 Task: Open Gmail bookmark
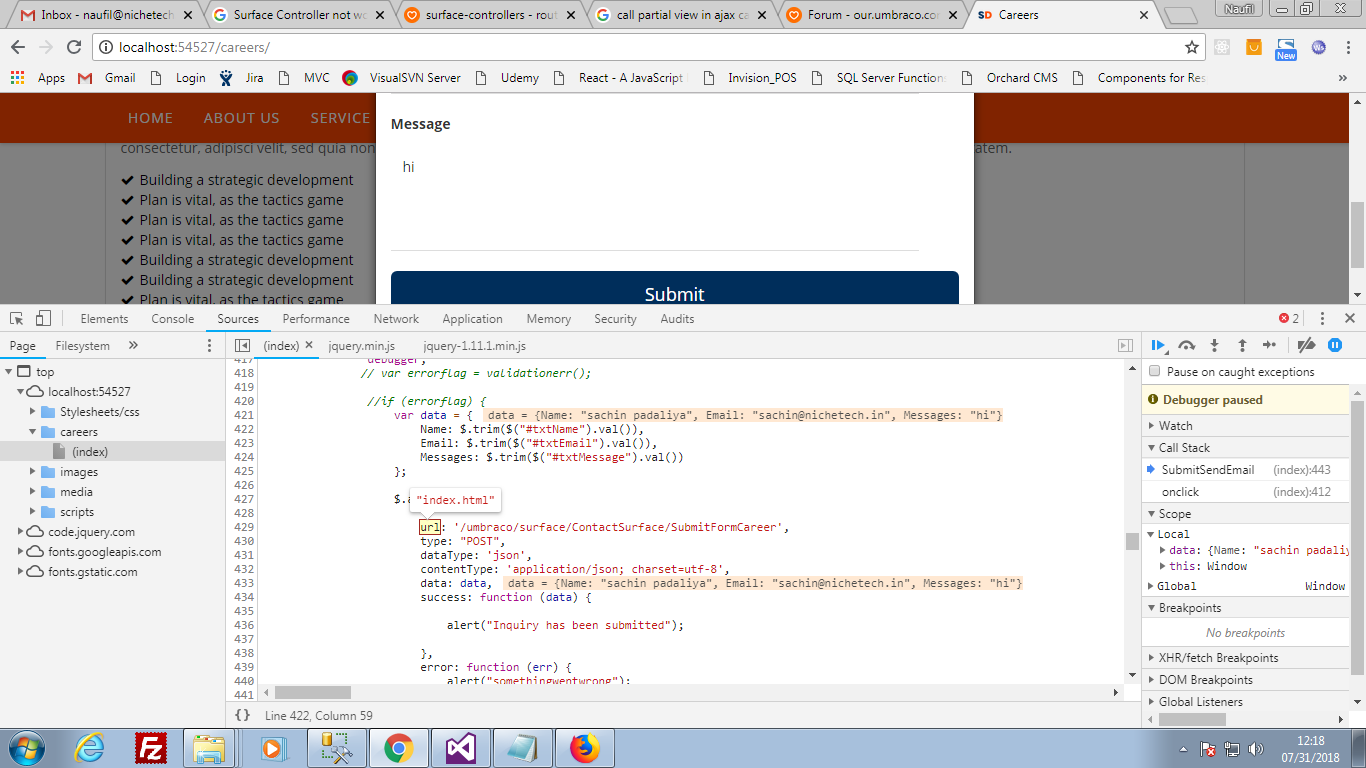(107, 78)
